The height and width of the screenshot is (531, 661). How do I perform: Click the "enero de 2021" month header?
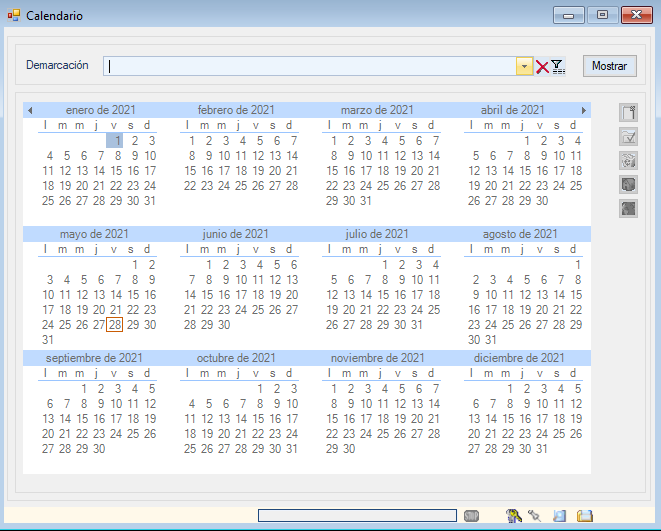[x=100, y=110]
